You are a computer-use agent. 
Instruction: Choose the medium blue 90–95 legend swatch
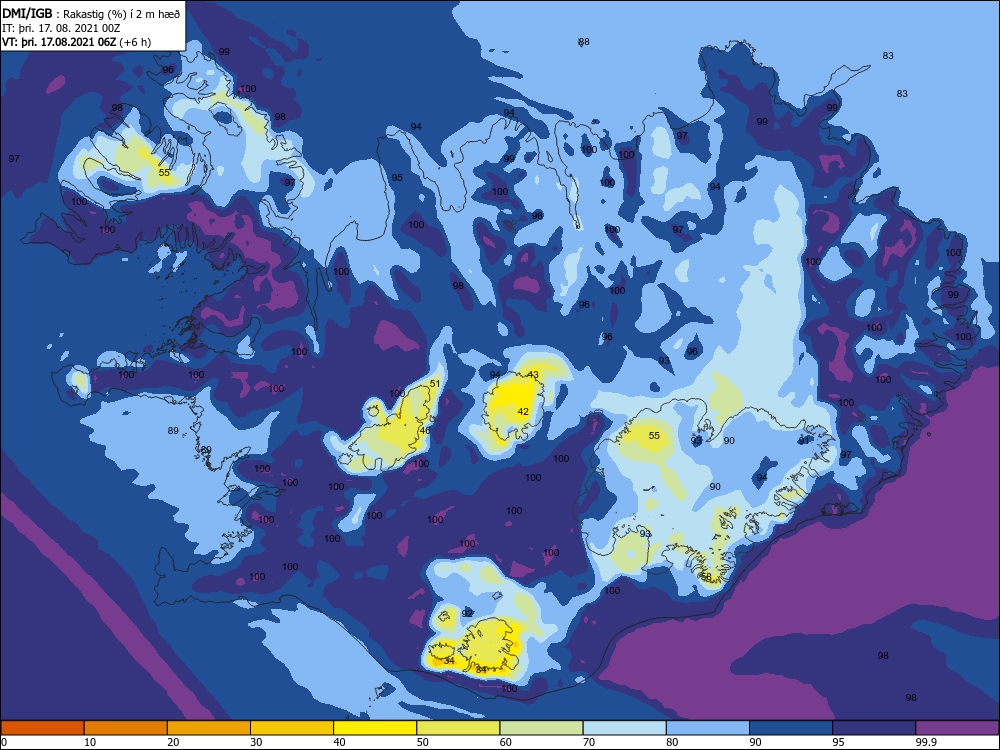coord(791,728)
